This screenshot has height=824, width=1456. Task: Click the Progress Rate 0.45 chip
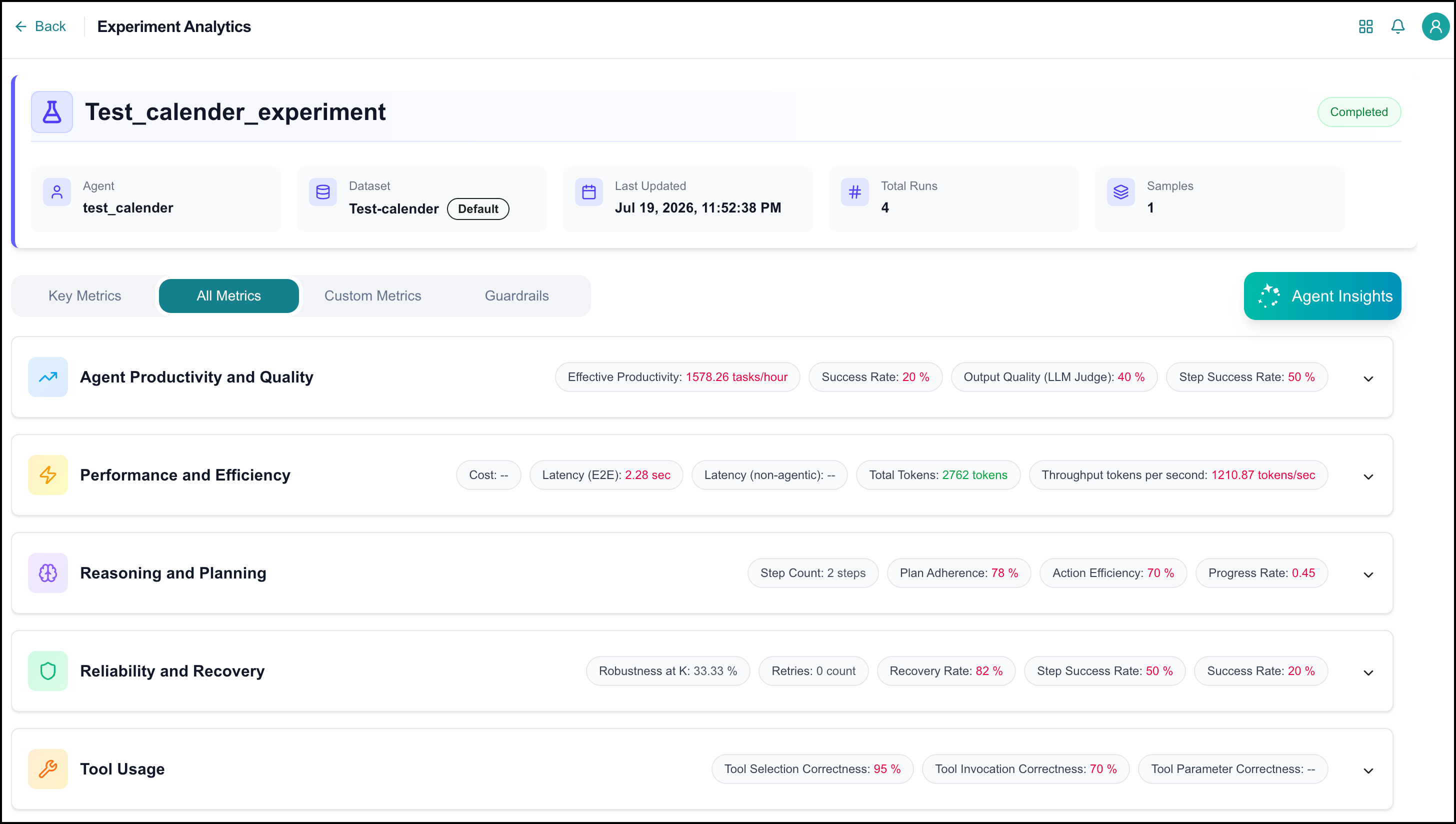(x=1262, y=572)
